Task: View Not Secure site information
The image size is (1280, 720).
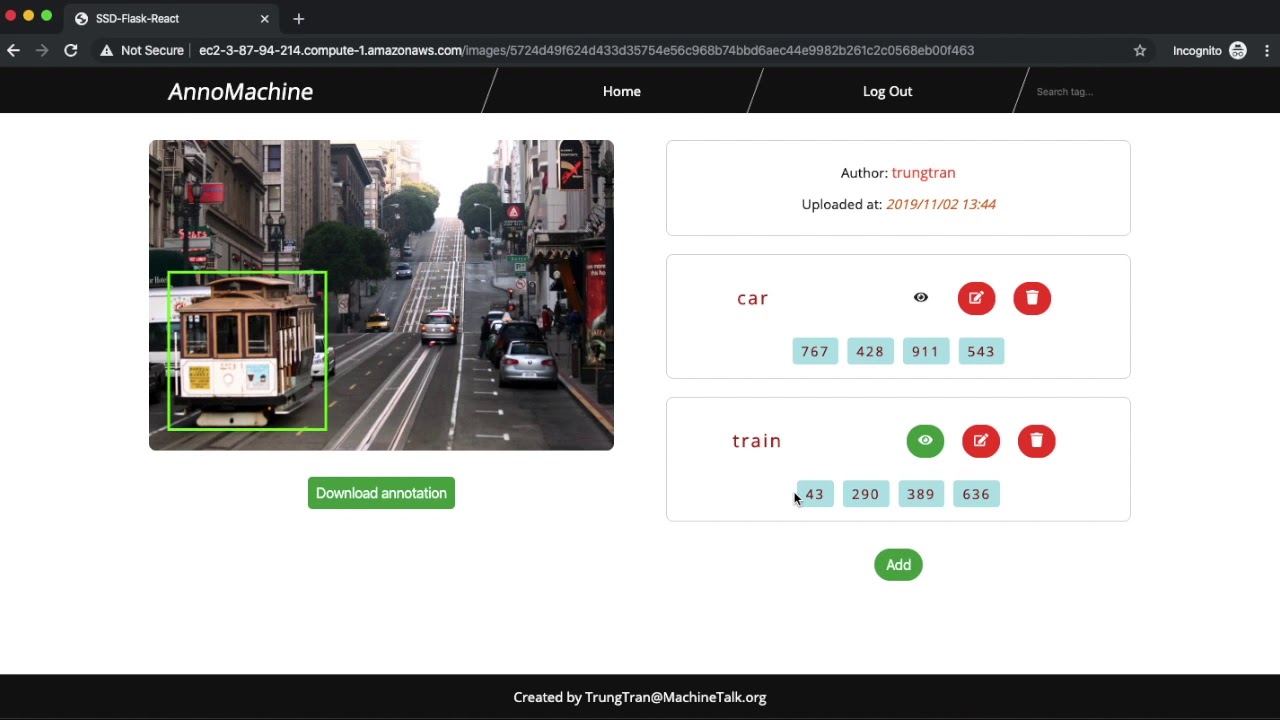Action: (142, 50)
